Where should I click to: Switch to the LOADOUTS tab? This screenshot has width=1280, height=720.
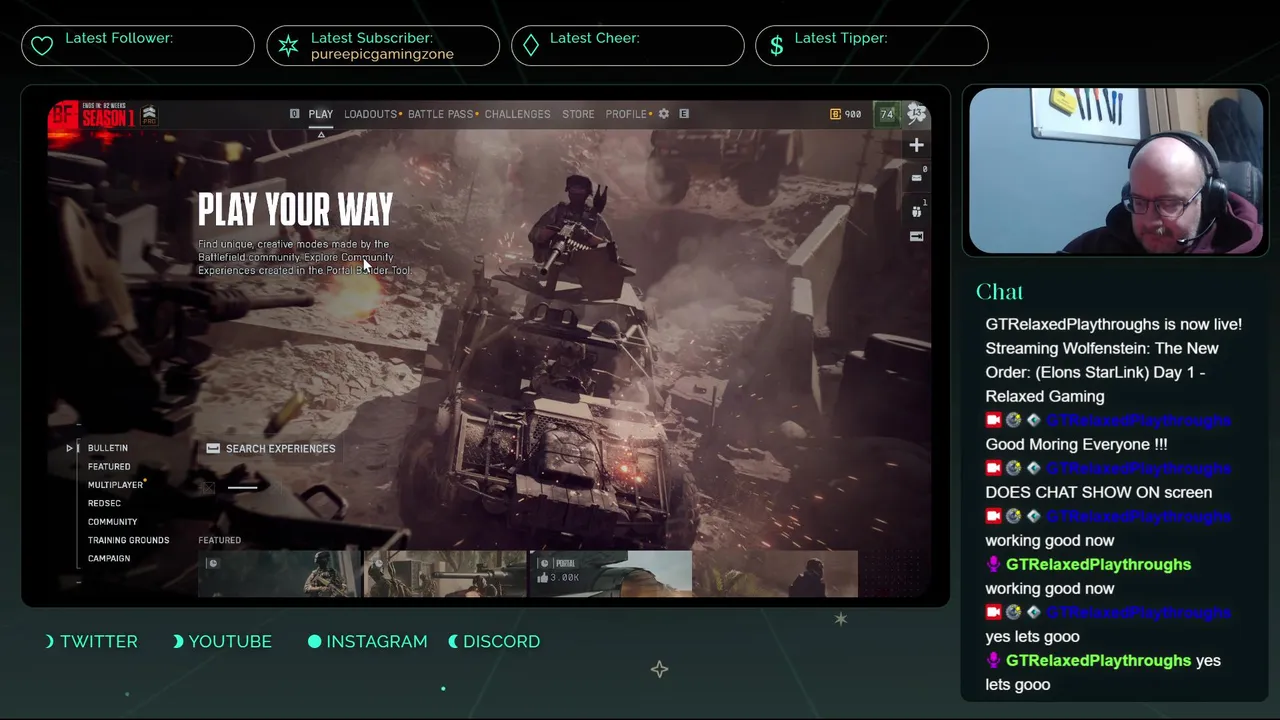point(370,114)
